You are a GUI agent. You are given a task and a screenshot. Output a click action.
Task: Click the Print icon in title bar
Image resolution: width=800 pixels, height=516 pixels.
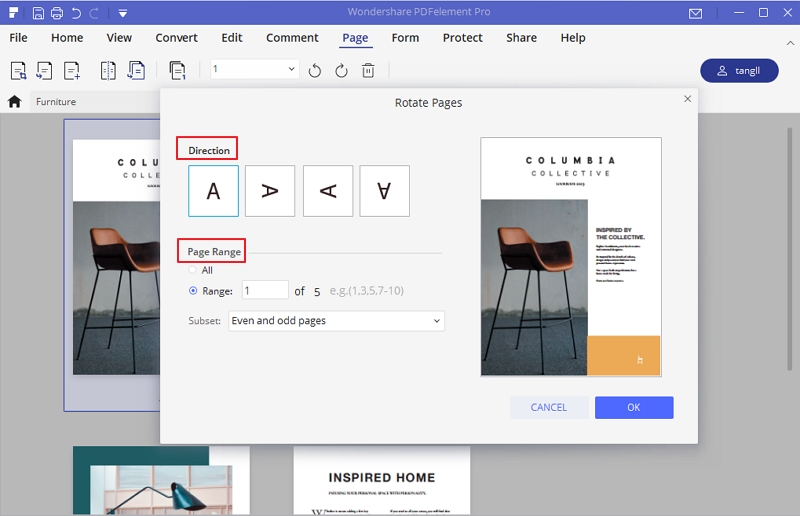[57, 13]
